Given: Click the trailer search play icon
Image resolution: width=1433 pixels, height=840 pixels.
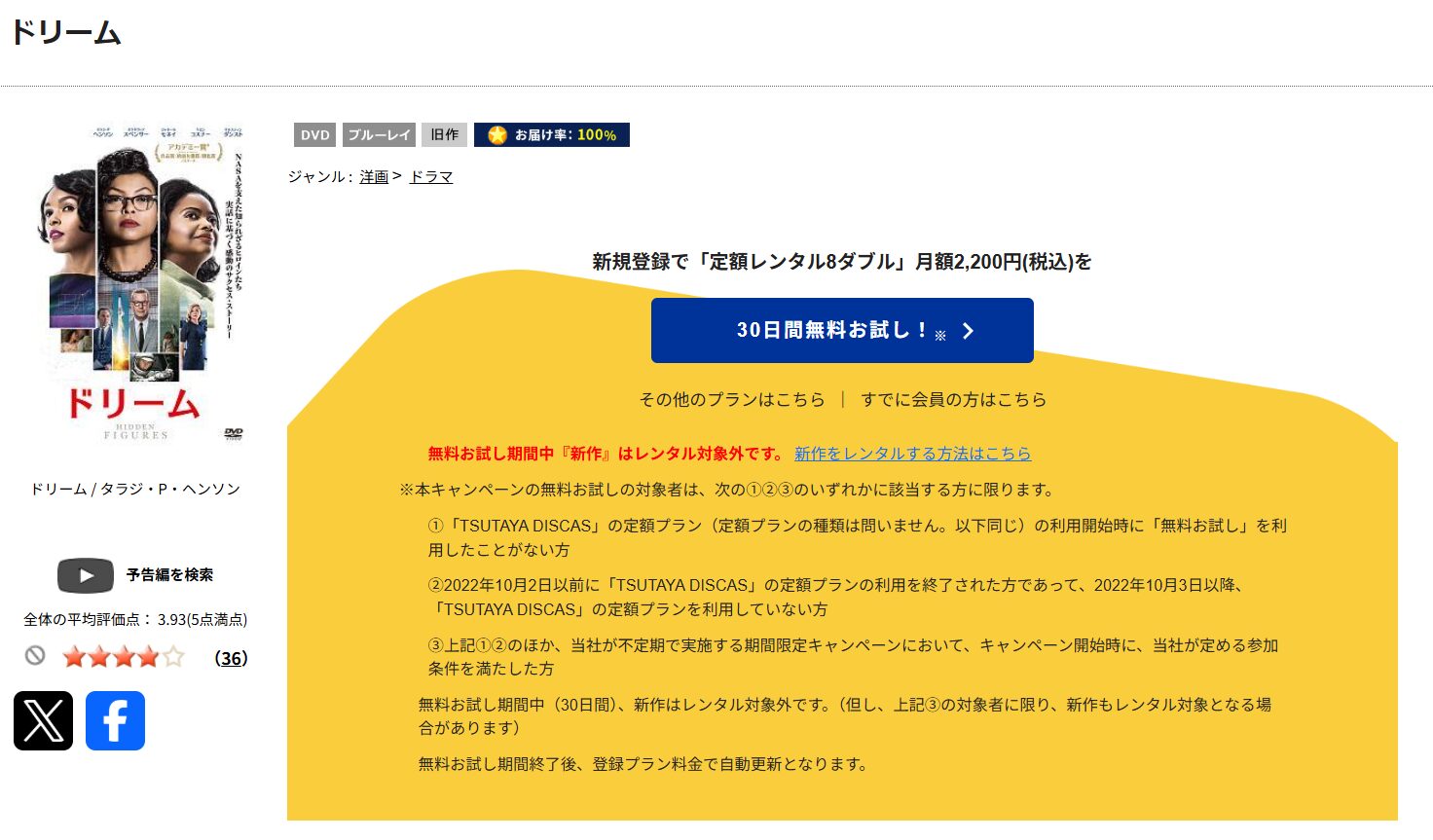Looking at the screenshot, I should [86, 575].
